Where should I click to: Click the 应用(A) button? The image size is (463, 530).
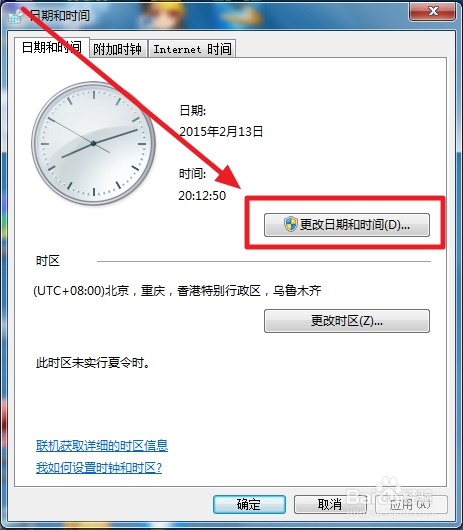pyautogui.click(x=411, y=504)
